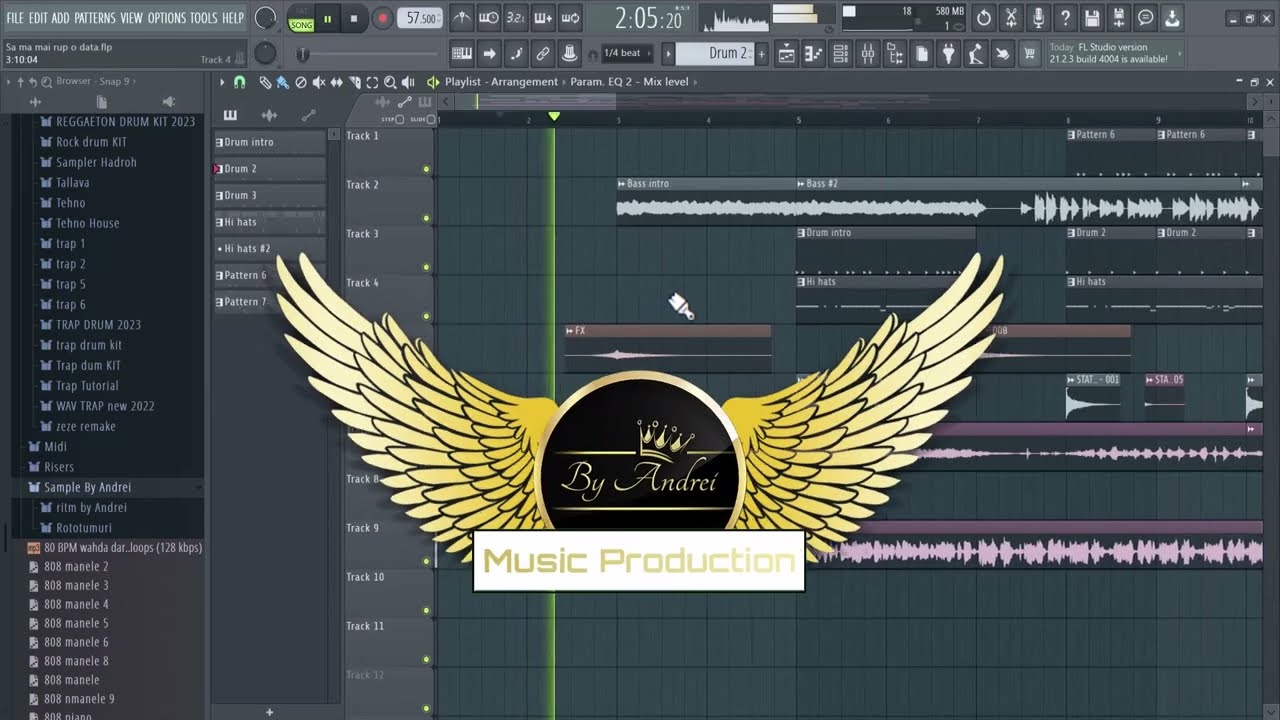Image resolution: width=1280 pixels, height=720 pixels.
Task: Select the mute tool in playlist
Action: 319,82
